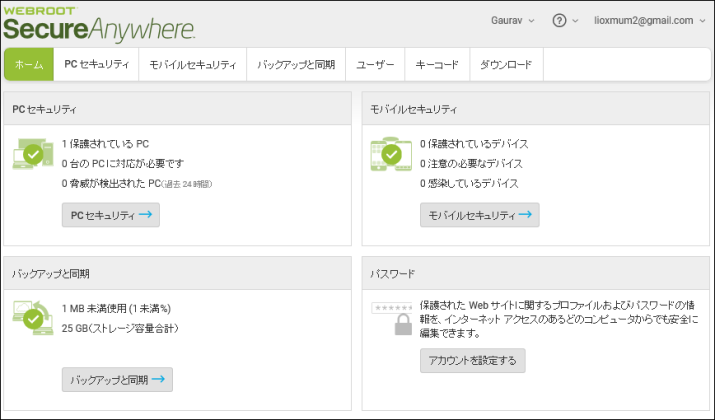
Task: Click the バックアップと同期 panel header
Action: 177,274
